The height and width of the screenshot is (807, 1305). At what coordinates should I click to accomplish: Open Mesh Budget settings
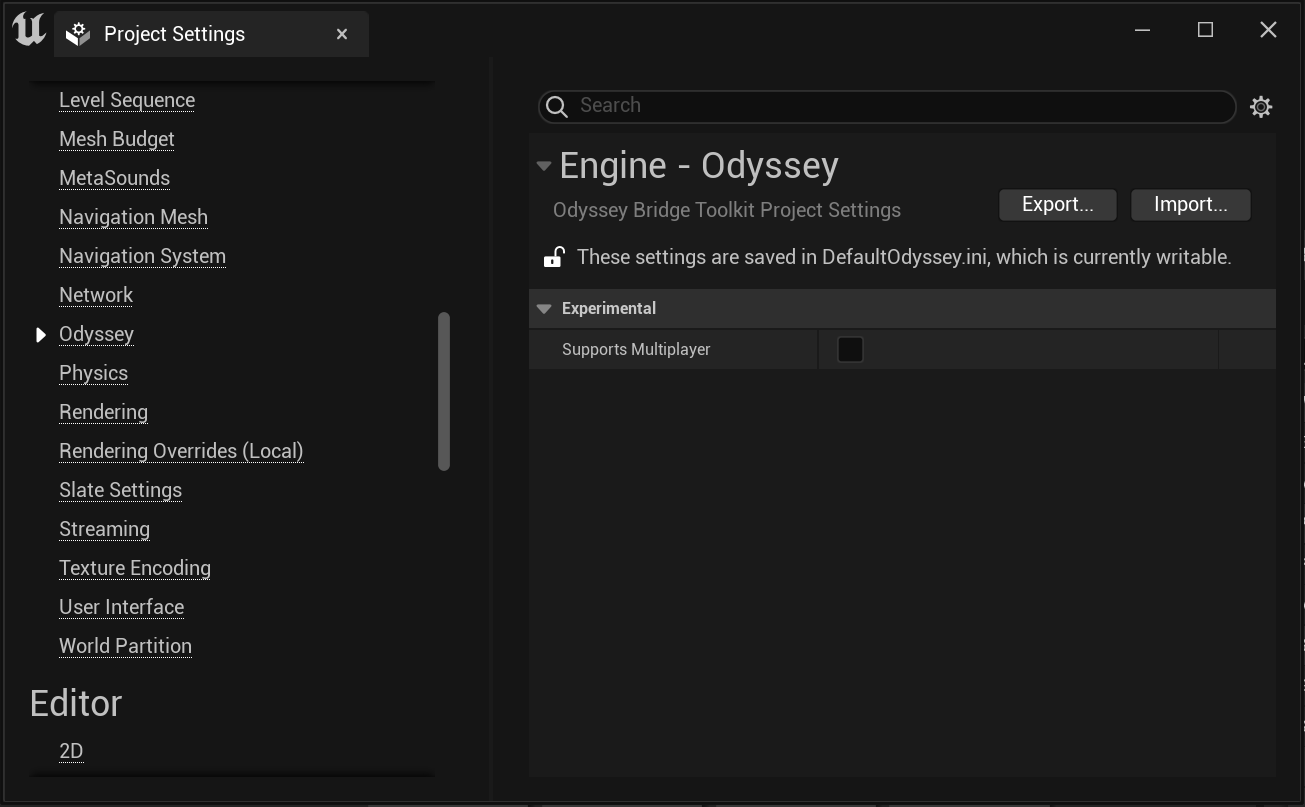click(x=117, y=139)
